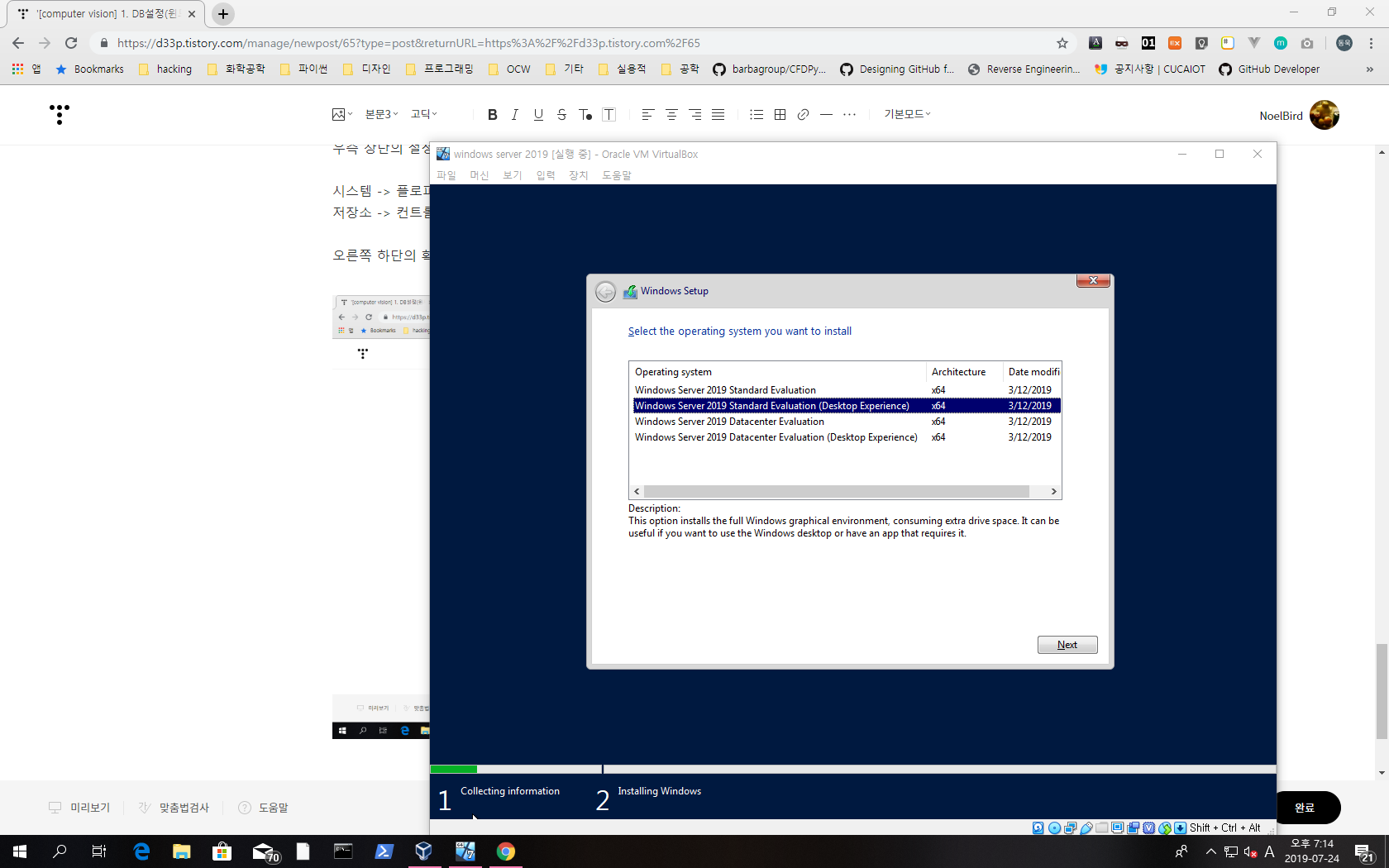Open 도움말 help in editor footer
This screenshot has width=1389, height=868.
click(263, 808)
